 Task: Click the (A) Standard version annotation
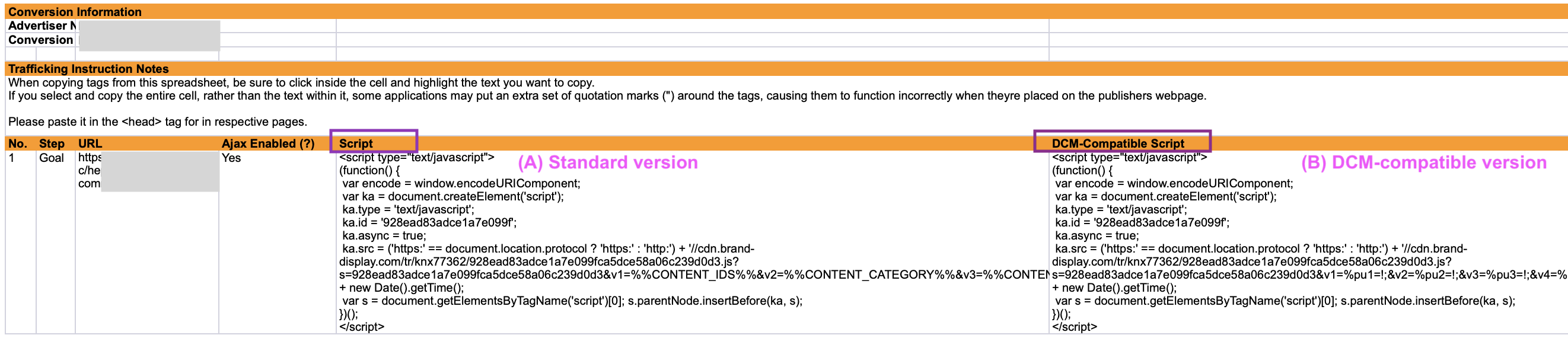tap(607, 162)
